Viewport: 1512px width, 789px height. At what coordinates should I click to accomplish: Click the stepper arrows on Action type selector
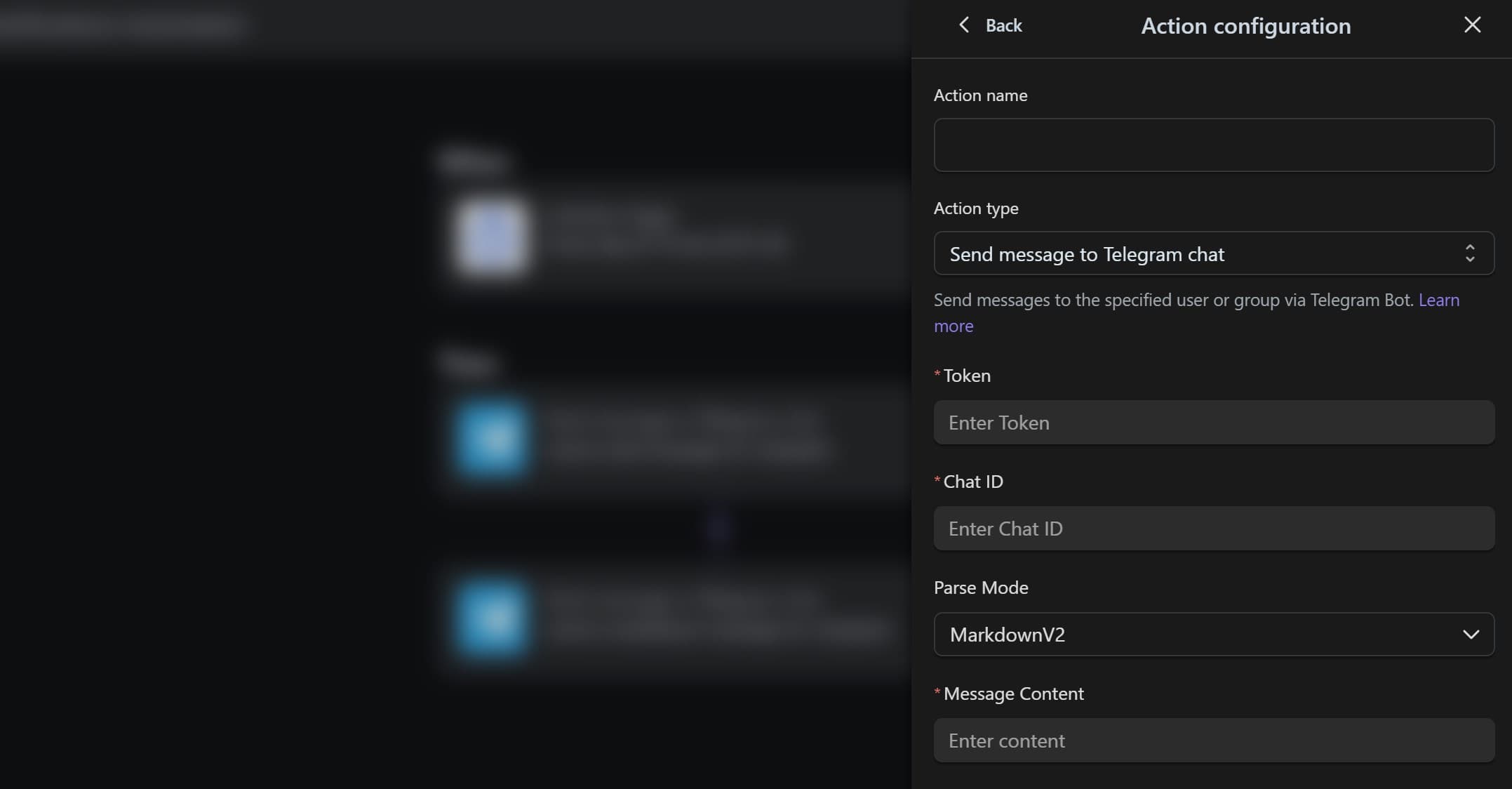[x=1471, y=253]
